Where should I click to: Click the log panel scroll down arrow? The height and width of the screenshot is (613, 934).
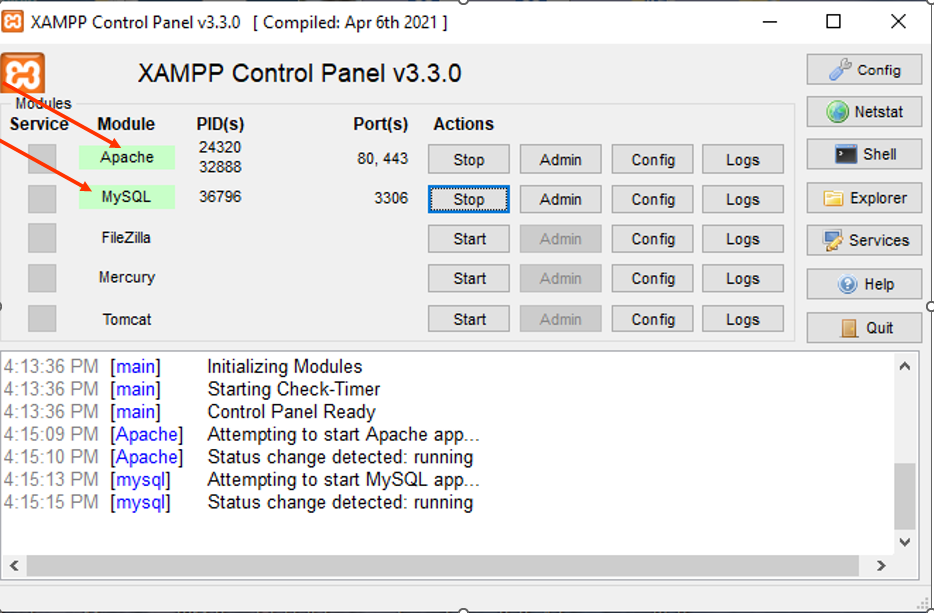(x=905, y=542)
